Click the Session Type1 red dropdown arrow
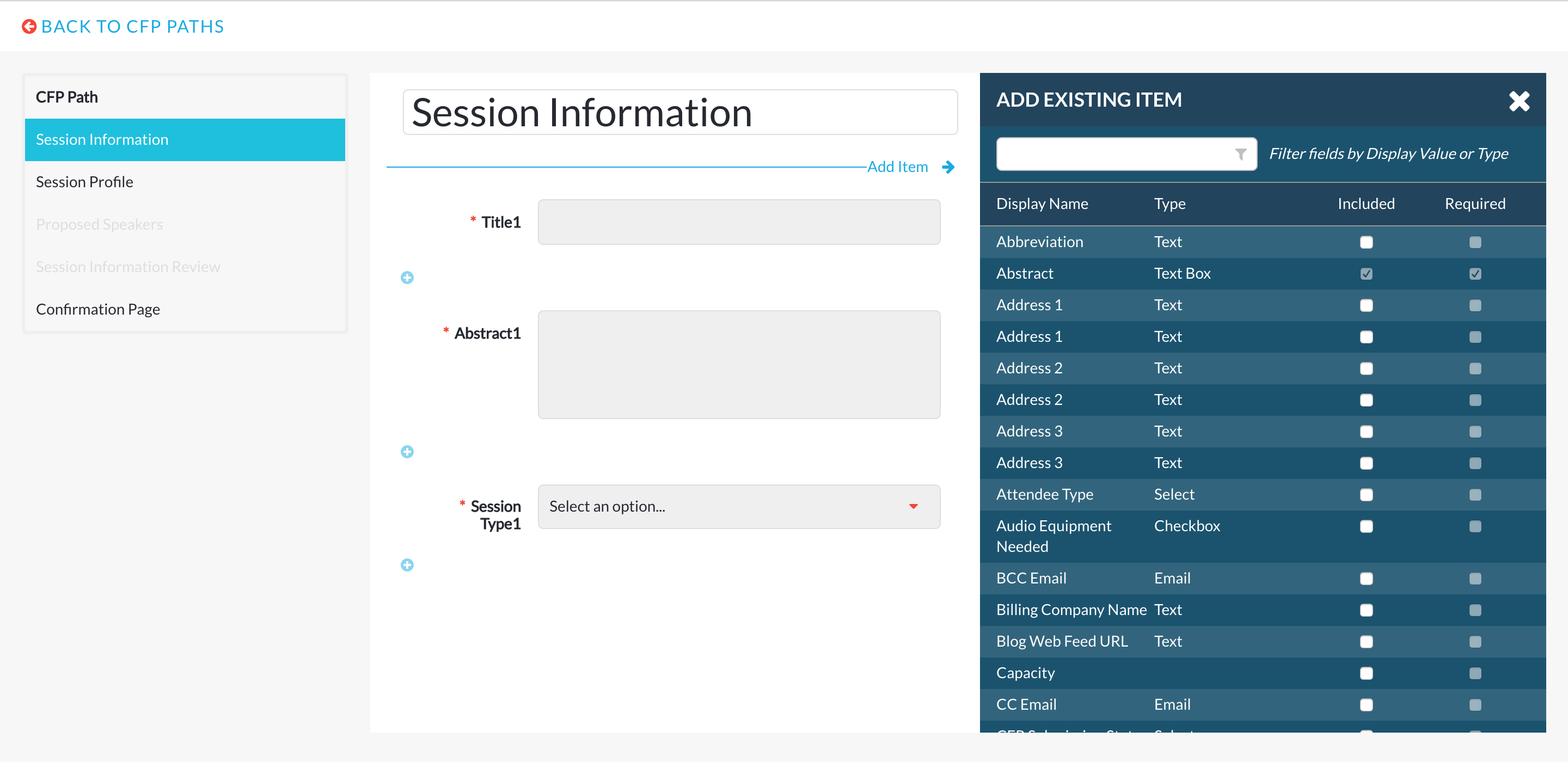The height and width of the screenshot is (762, 1568). 913,506
